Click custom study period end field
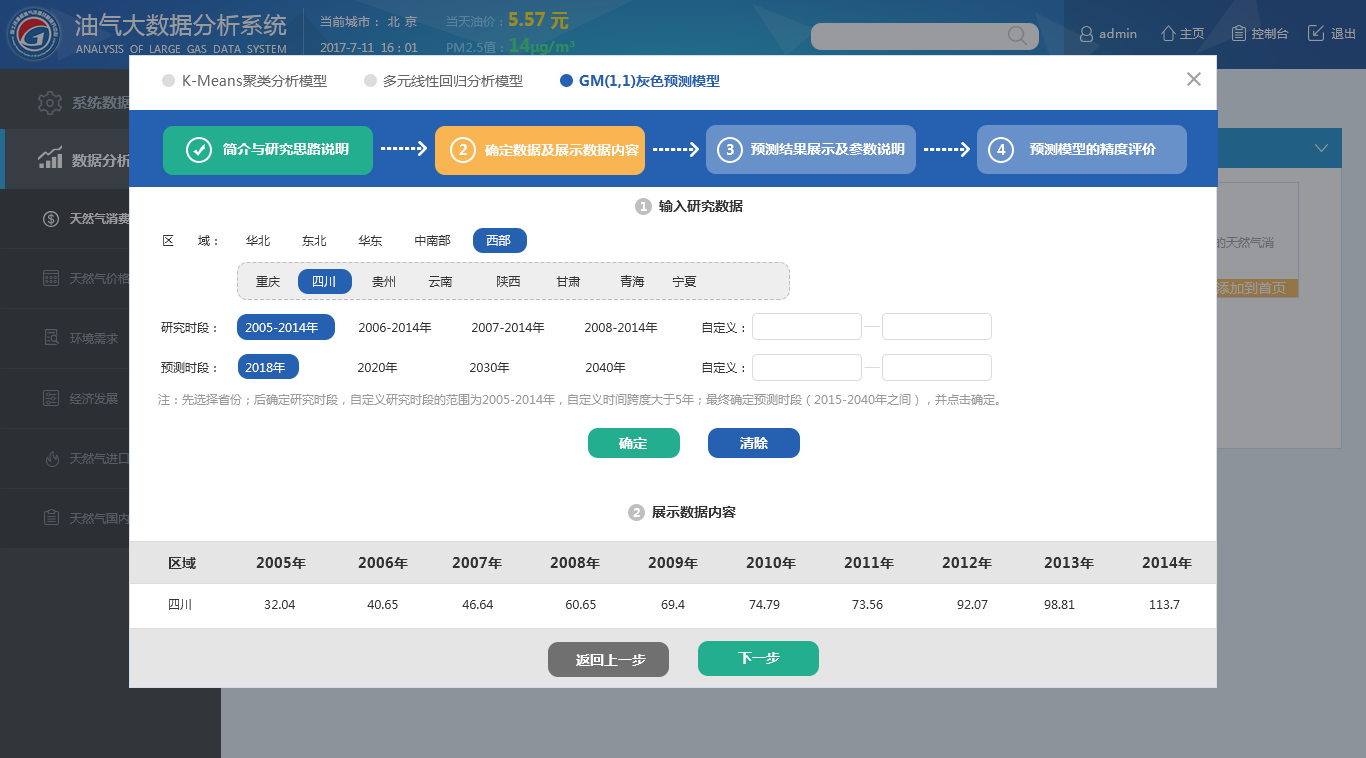The width and height of the screenshot is (1366, 758). point(937,327)
